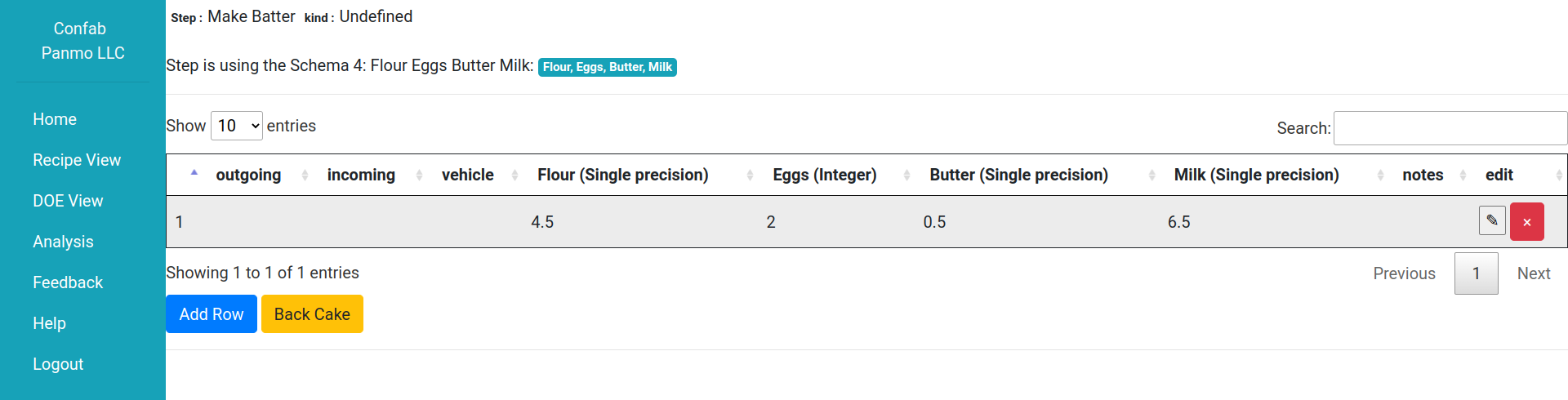1568x400 pixels.
Task: Open the Analysis sidebar item
Action: pyautogui.click(x=63, y=242)
